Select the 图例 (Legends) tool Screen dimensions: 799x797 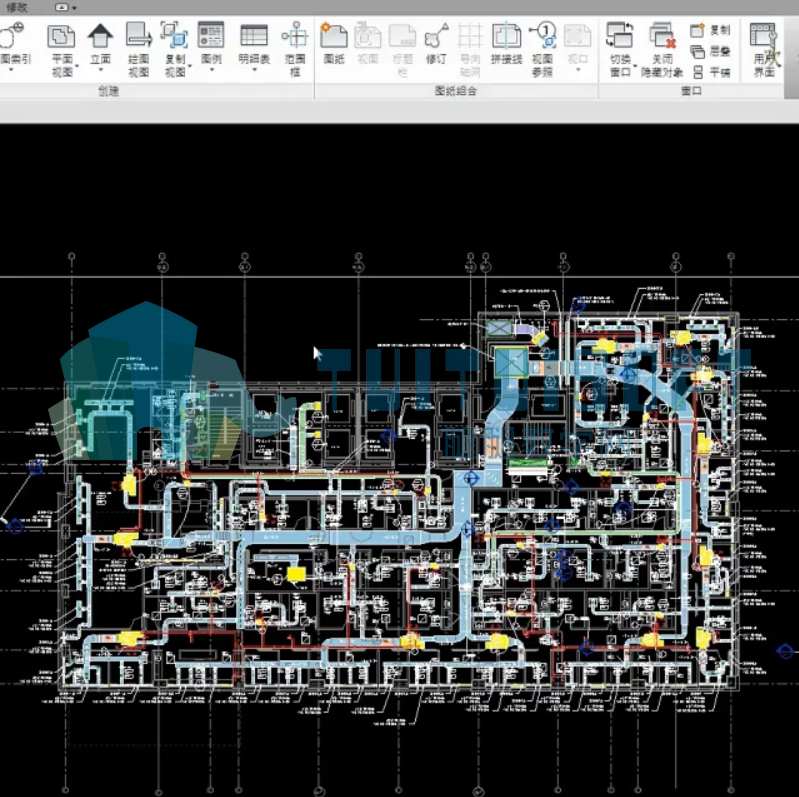point(211,44)
